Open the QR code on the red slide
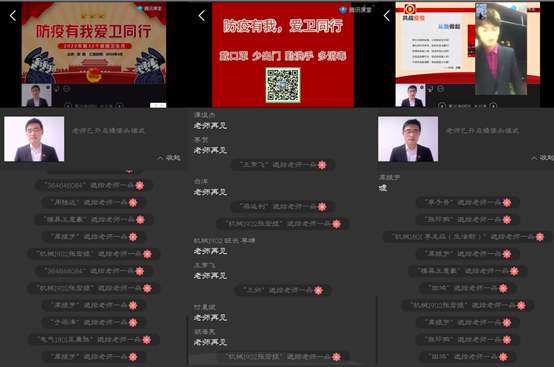The image size is (554, 367). click(283, 85)
